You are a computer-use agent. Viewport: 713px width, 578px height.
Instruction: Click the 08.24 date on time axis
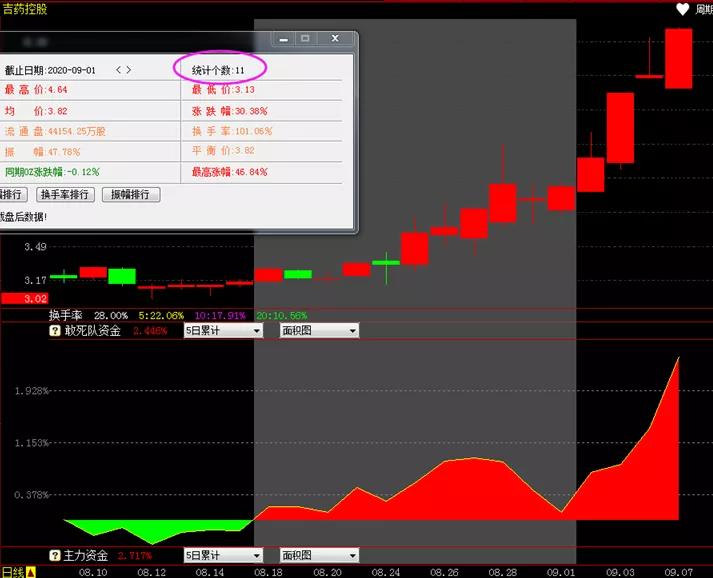click(385, 573)
